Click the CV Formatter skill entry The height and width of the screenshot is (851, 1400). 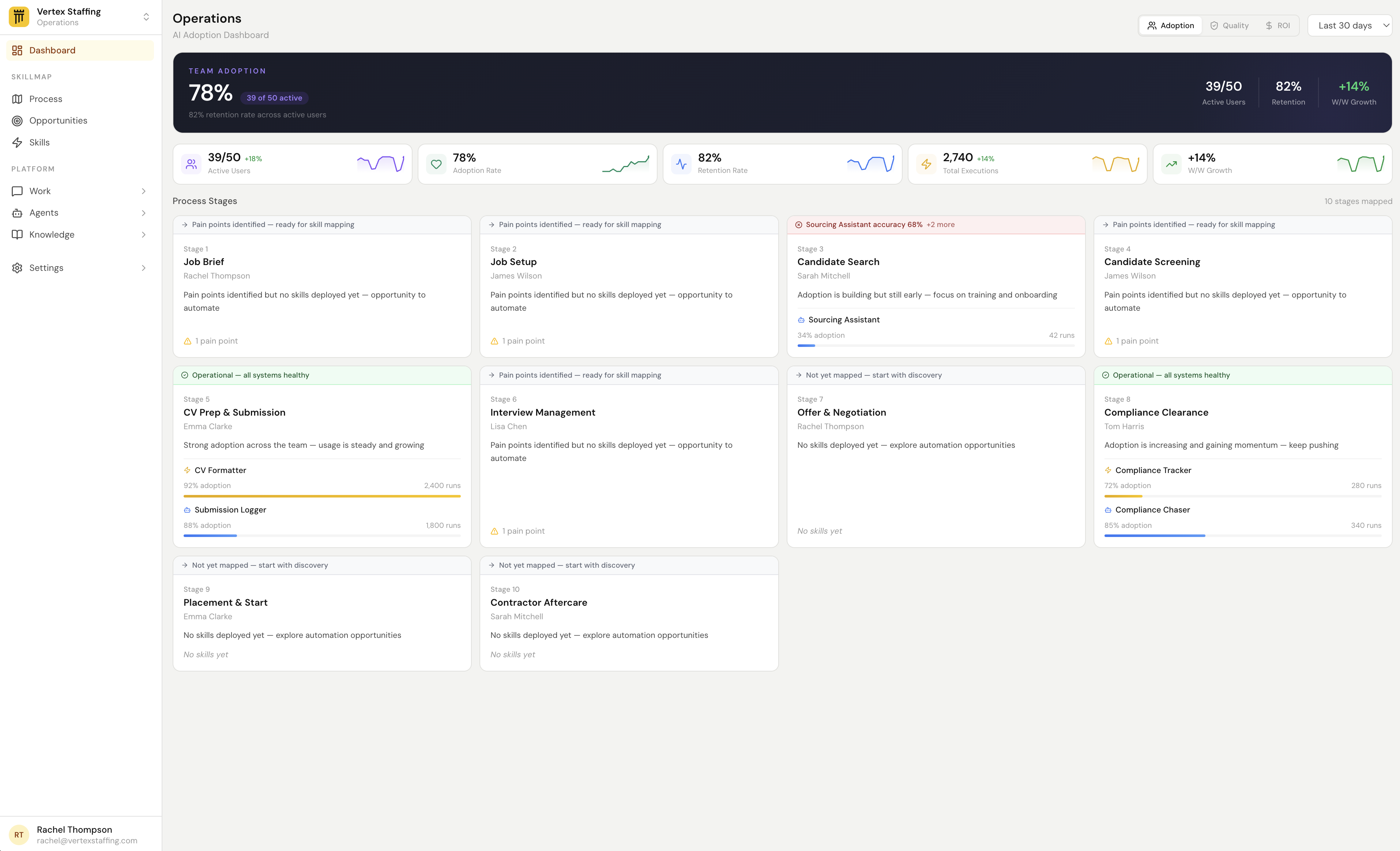[x=220, y=470]
